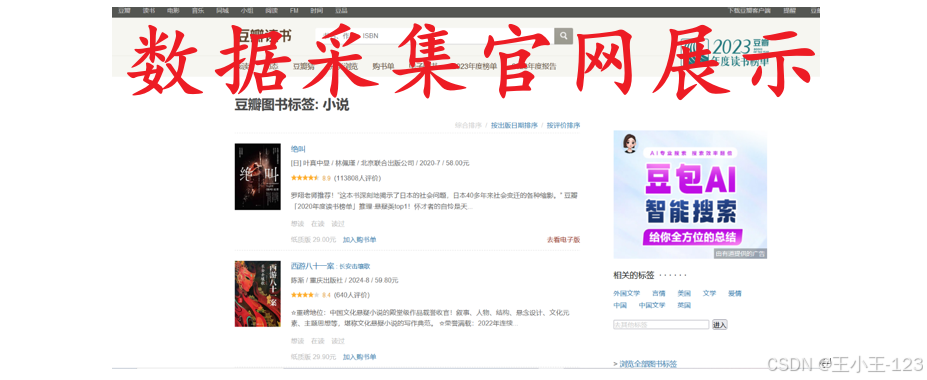The height and width of the screenshot is (380, 927).
Task: Open the 英国 related tag
Action: (684, 306)
